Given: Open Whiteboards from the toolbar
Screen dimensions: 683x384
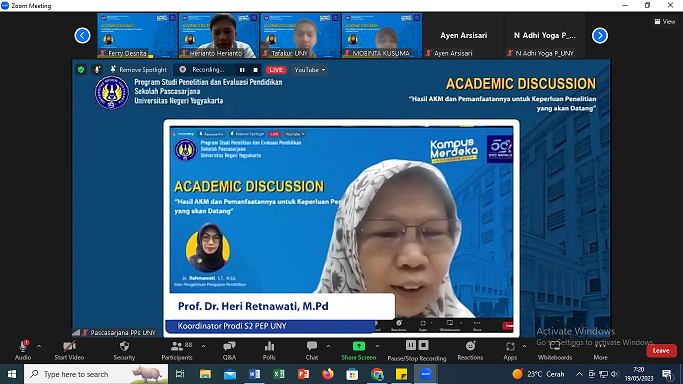Looking at the screenshot, I should click(555, 350).
